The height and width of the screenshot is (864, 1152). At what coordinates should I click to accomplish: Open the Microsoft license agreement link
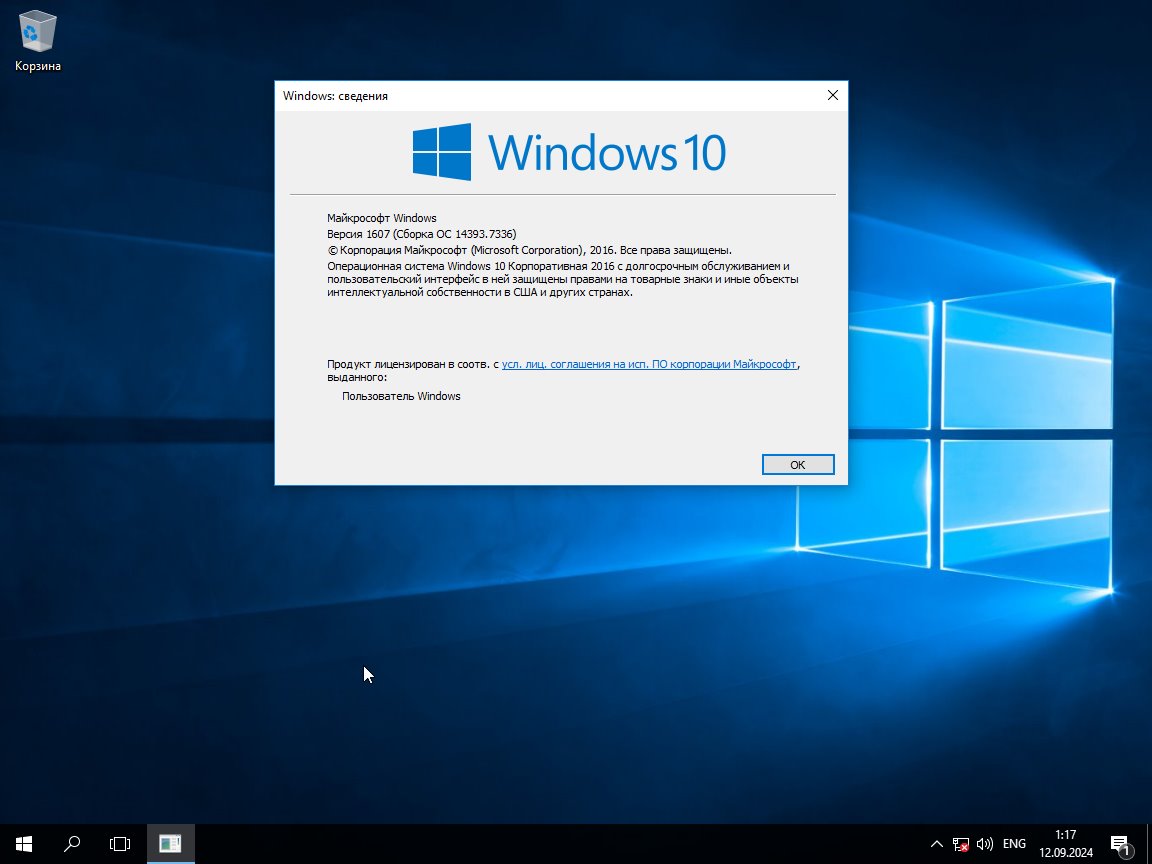coord(649,364)
